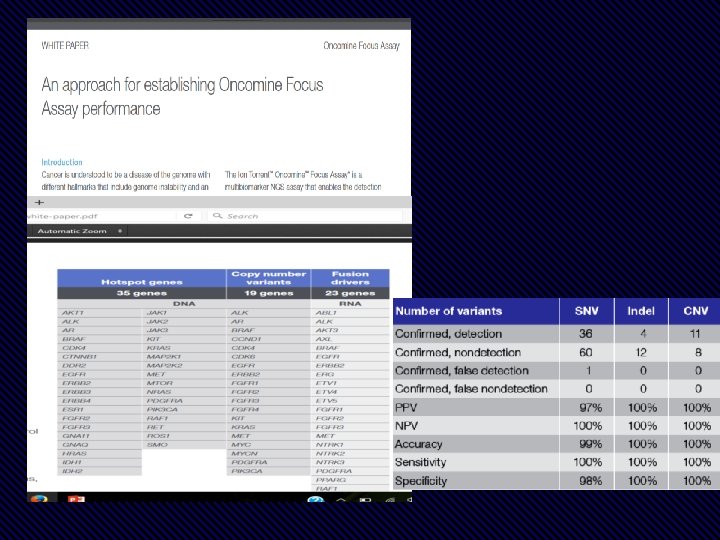Click the Indel column header
Image resolution: width=720 pixels, height=540 pixels.
click(x=641, y=311)
